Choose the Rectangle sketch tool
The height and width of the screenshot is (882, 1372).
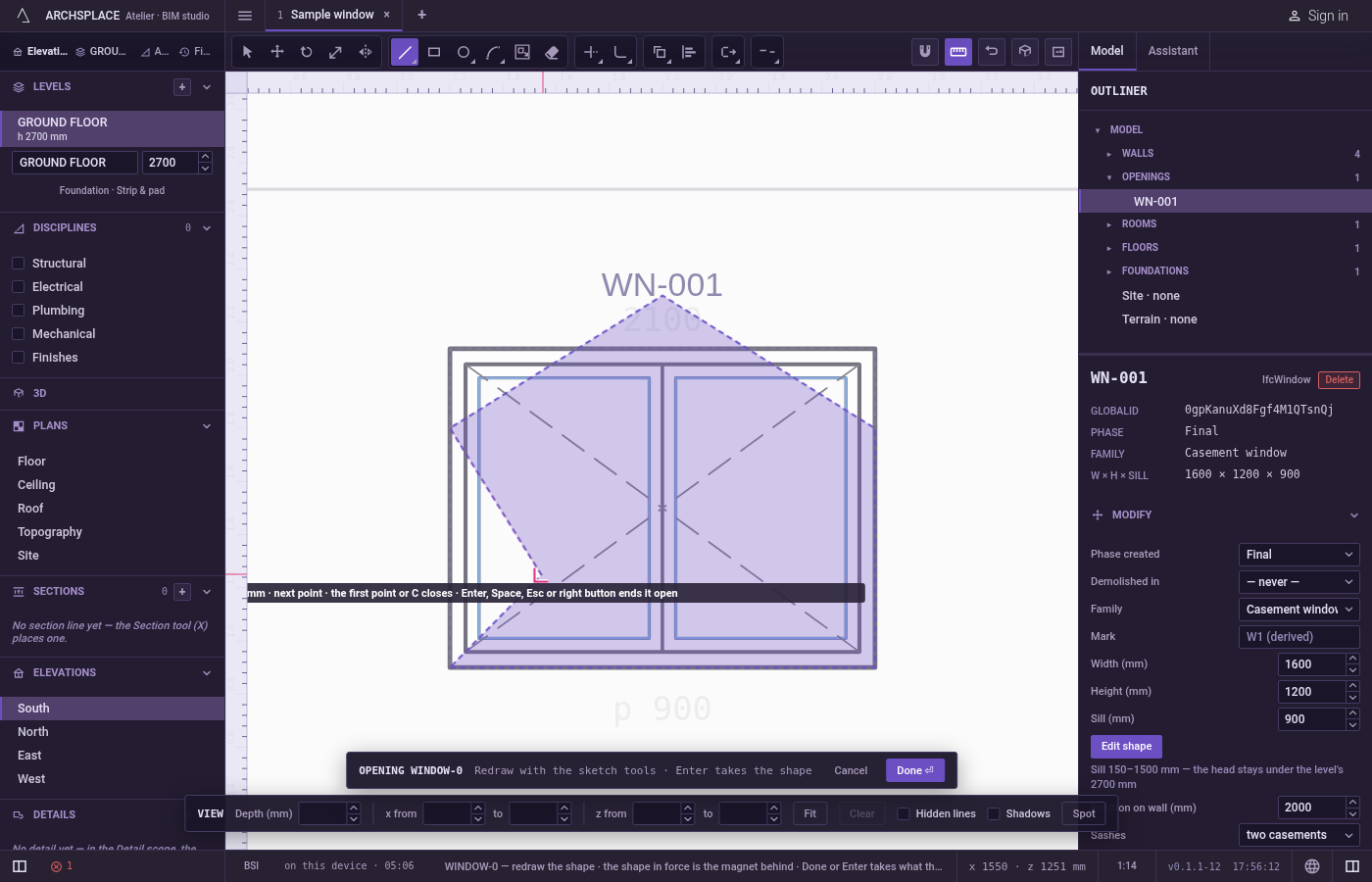click(434, 52)
